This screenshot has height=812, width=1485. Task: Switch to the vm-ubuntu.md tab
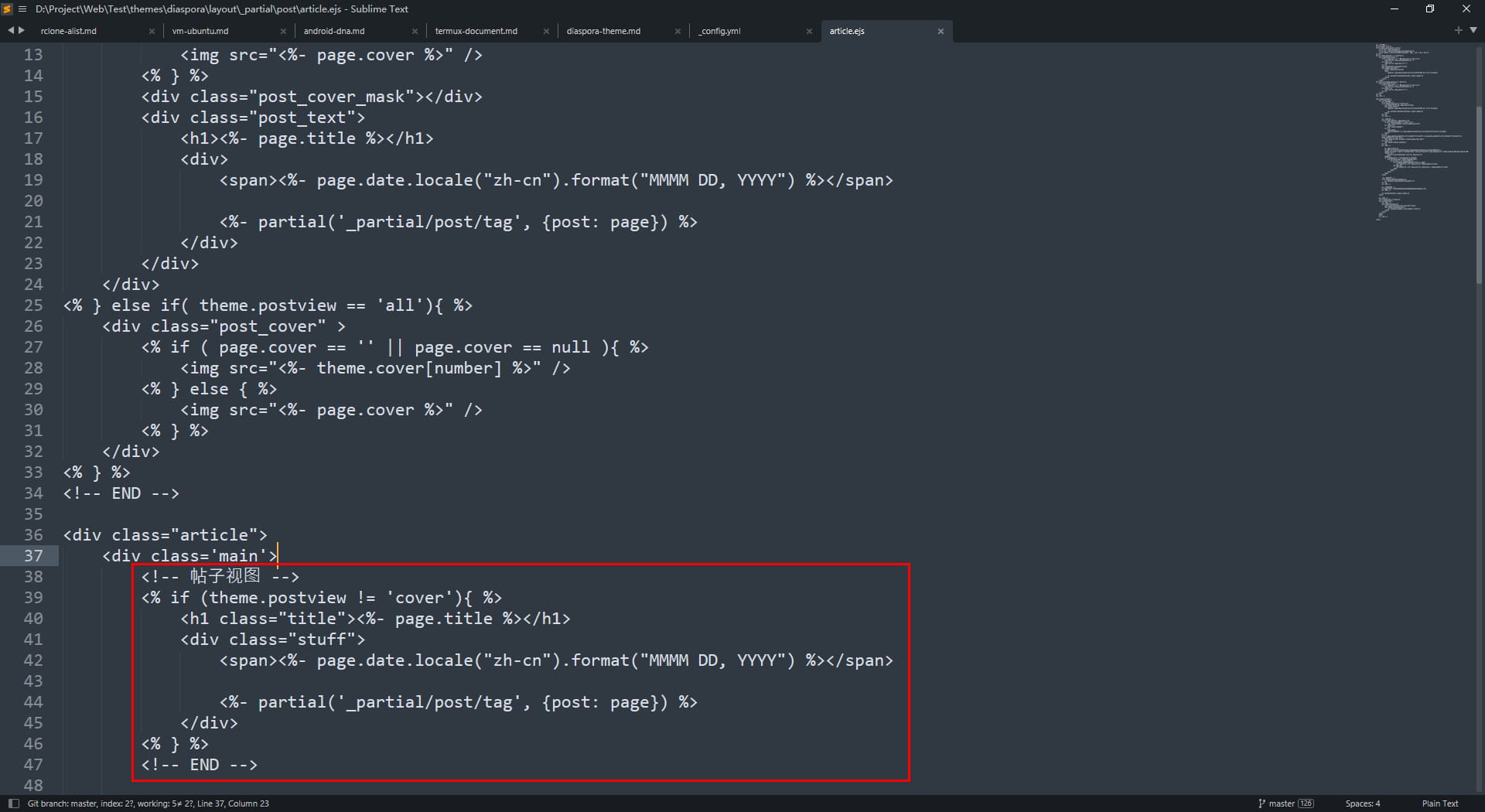click(200, 31)
